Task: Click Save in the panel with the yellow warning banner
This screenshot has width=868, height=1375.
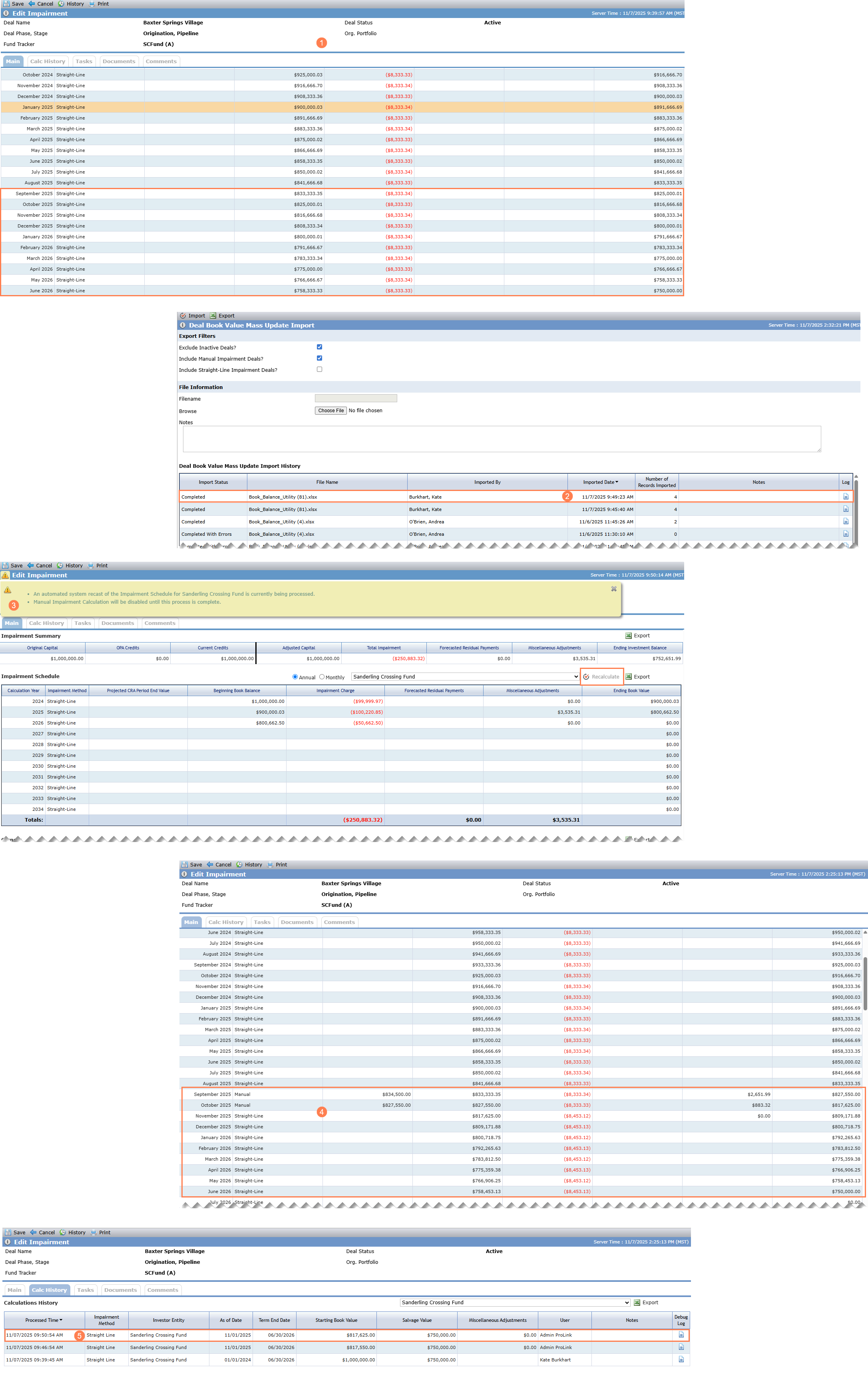Action: tap(12, 566)
